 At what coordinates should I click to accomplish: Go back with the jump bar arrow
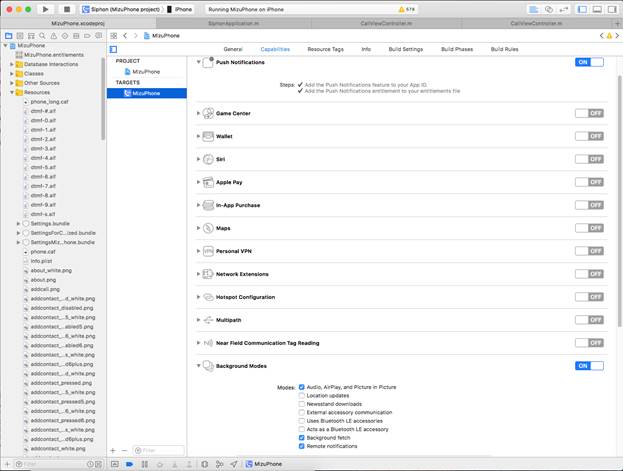[x=125, y=36]
